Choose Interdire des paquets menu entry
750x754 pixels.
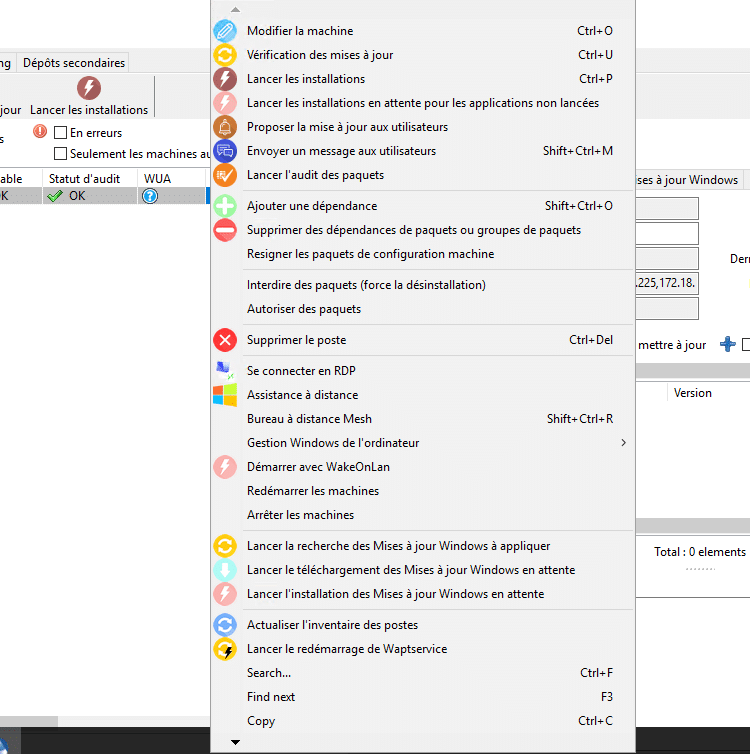423,285
